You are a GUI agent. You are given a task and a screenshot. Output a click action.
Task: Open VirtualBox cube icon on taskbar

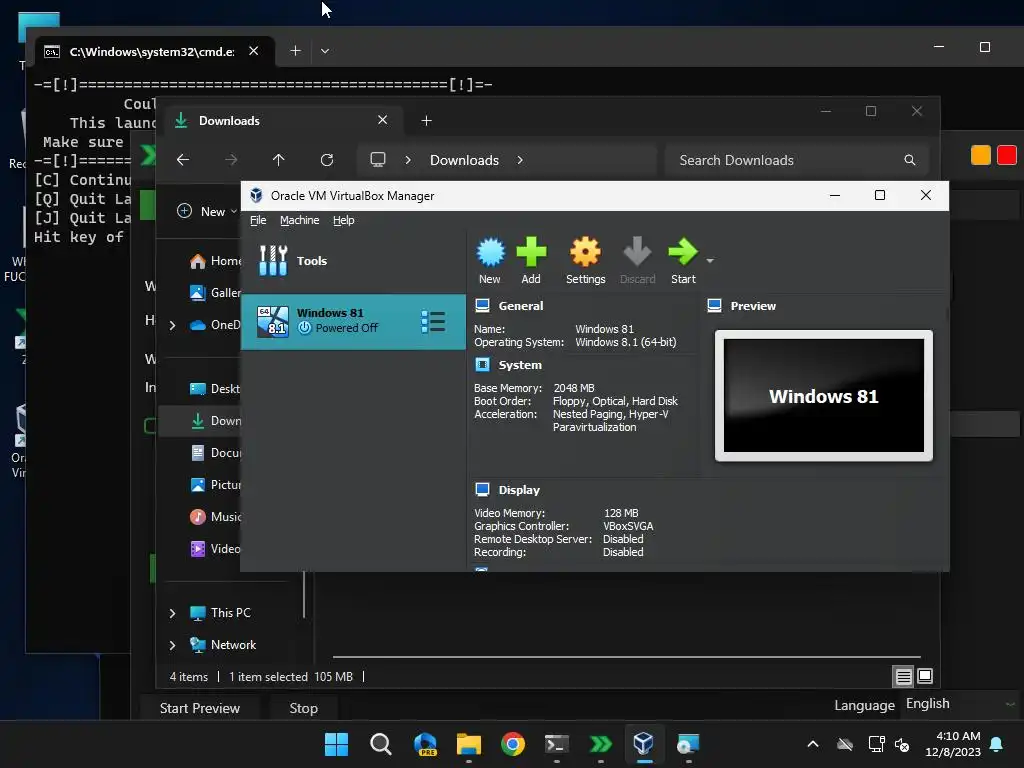[643, 744]
